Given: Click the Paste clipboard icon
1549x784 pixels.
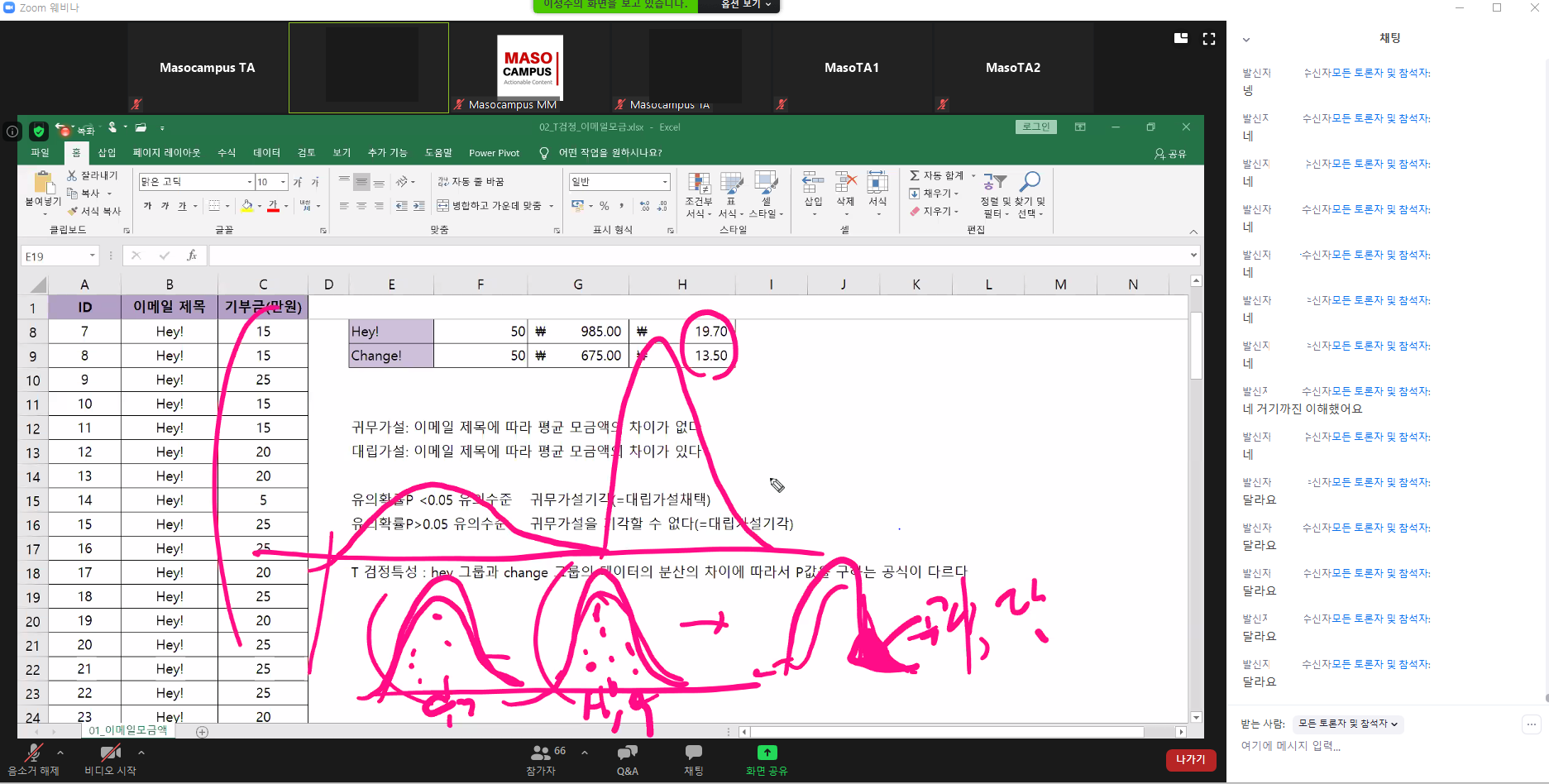Looking at the screenshot, I should click(x=42, y=183).
